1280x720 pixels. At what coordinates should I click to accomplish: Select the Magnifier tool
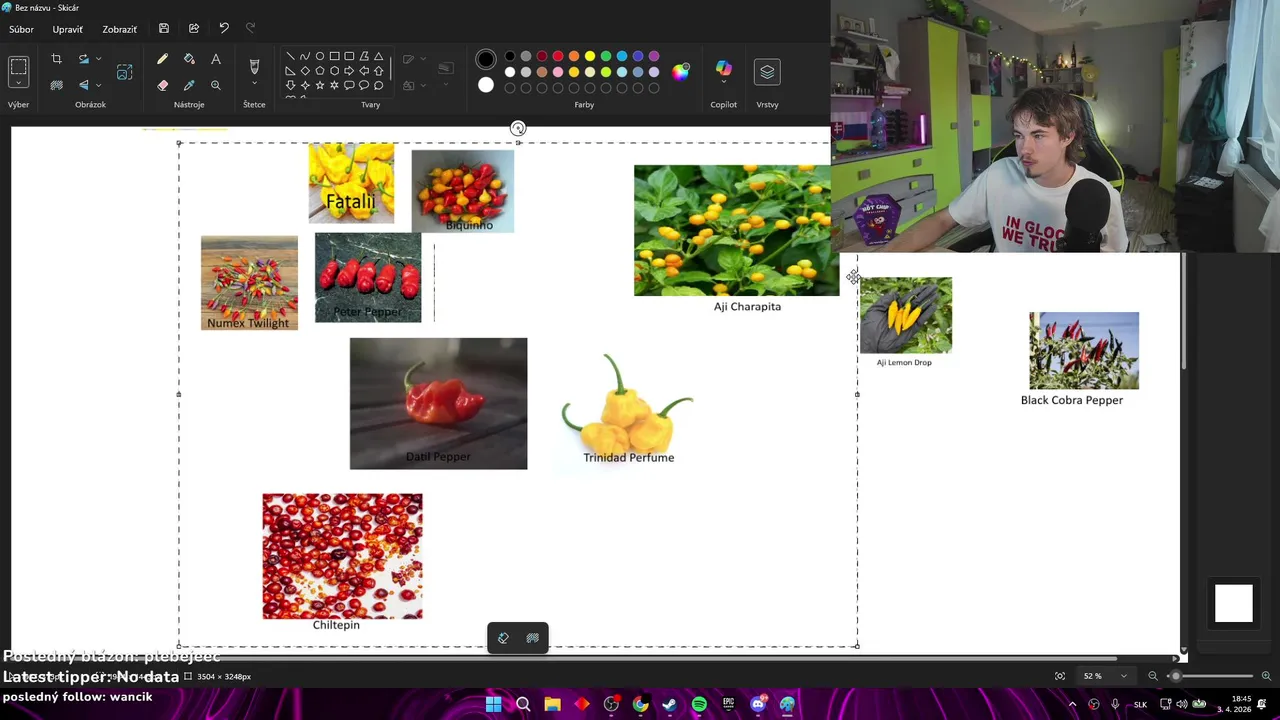[215, 85]
